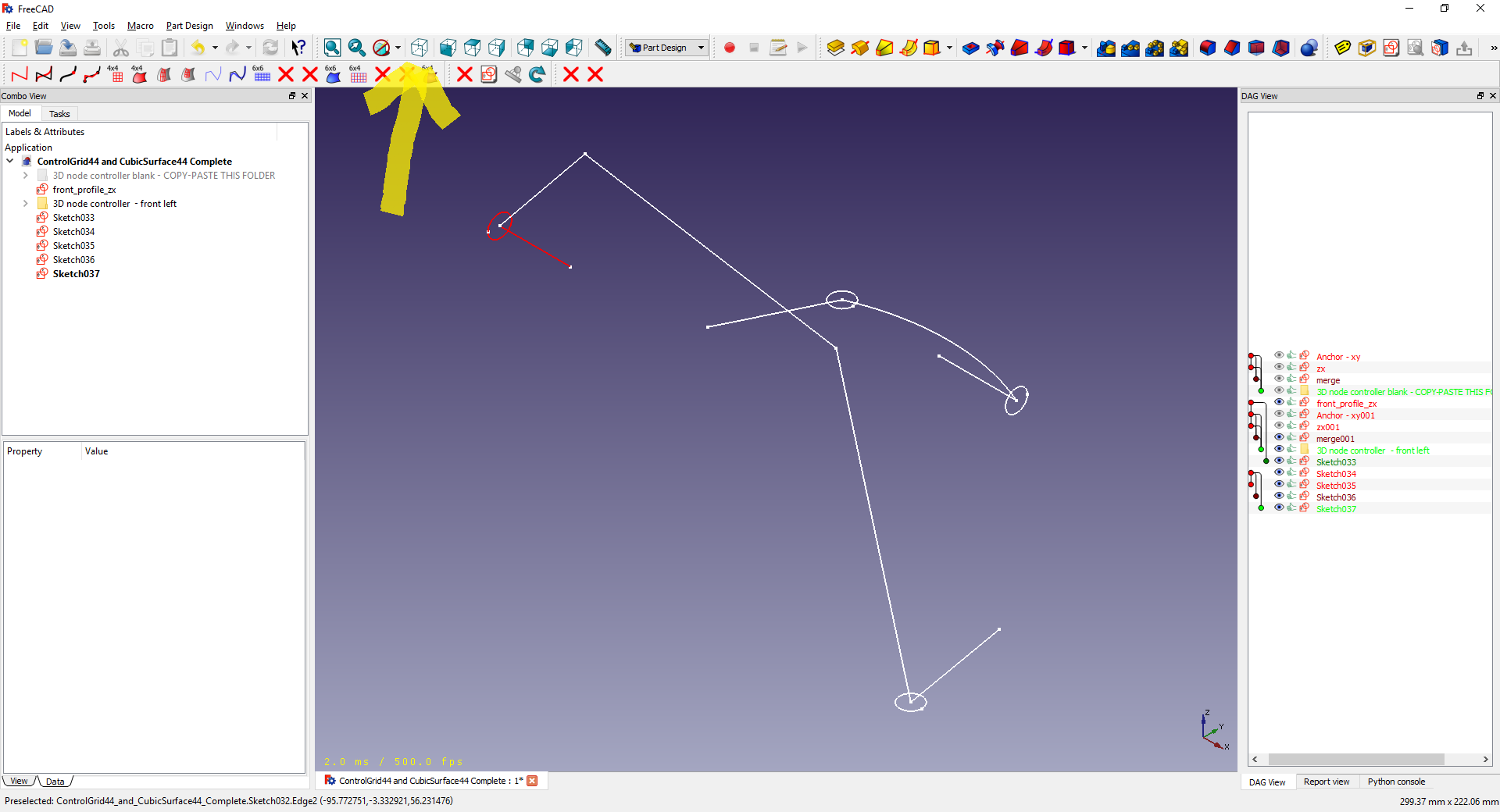Image resolution: width=1500 pixels, height=812 pixels.
Task: Toggle visibility eye for Sketch033 in DAG
Action: coord(1279,461)
